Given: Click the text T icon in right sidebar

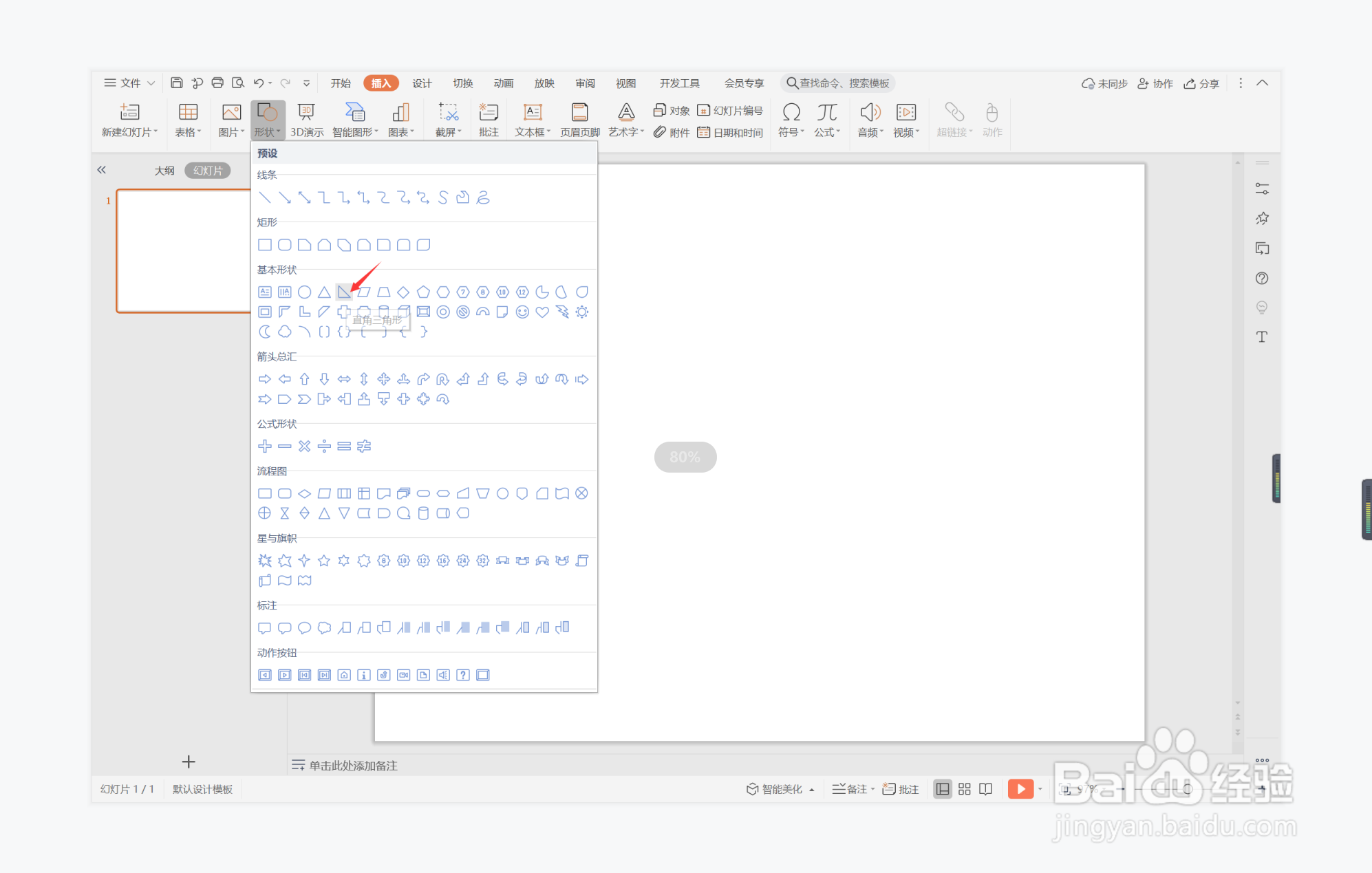Looking at the screenshot, I should click(x=1262, y=336).
